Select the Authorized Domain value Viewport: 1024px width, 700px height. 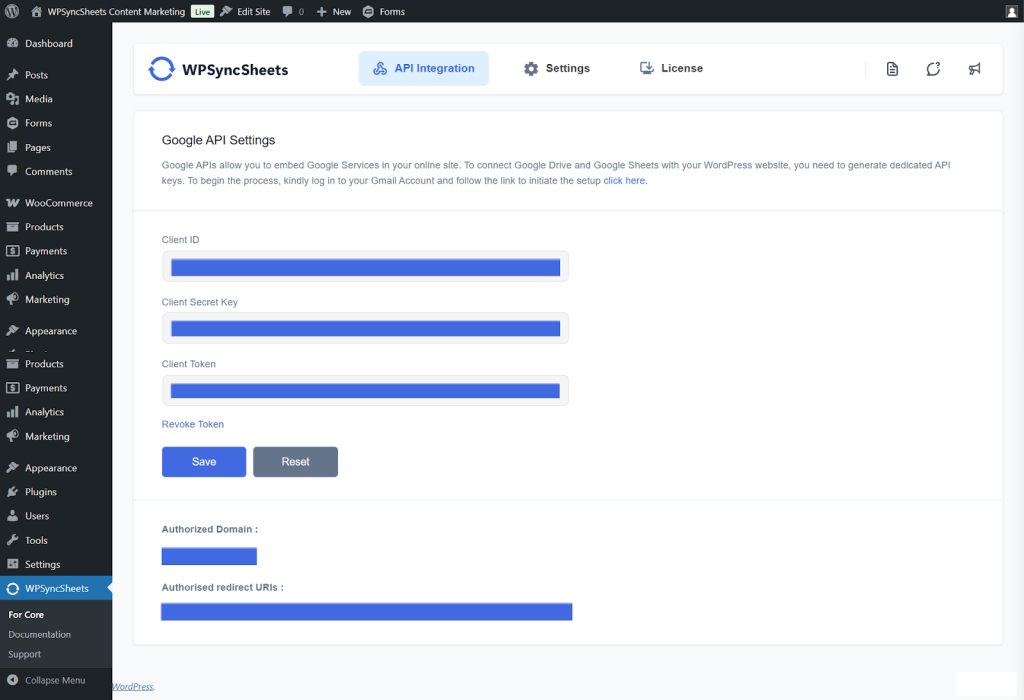(209, 556)
